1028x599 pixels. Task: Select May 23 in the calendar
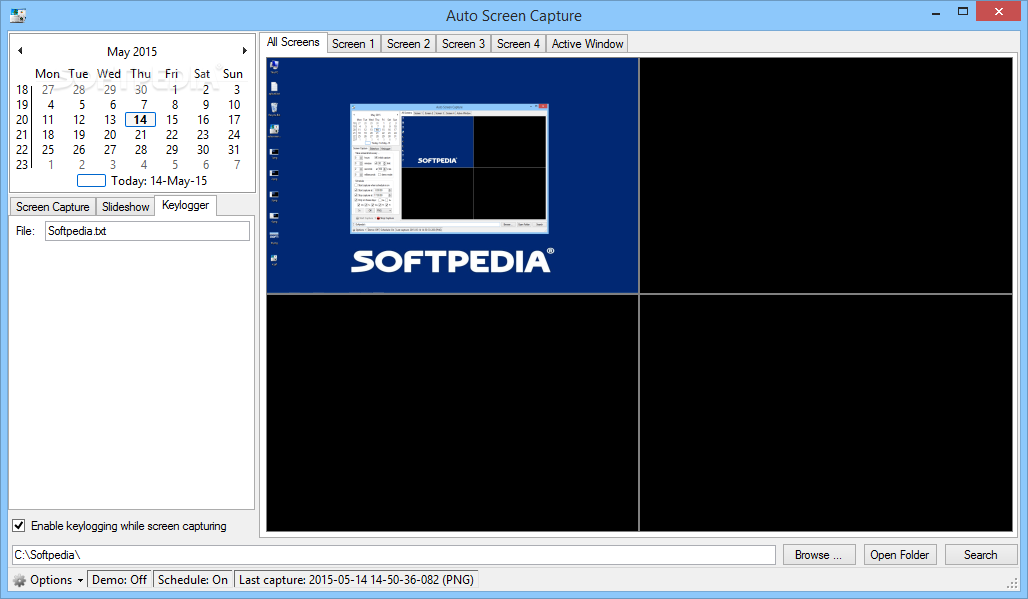[203, 135]
